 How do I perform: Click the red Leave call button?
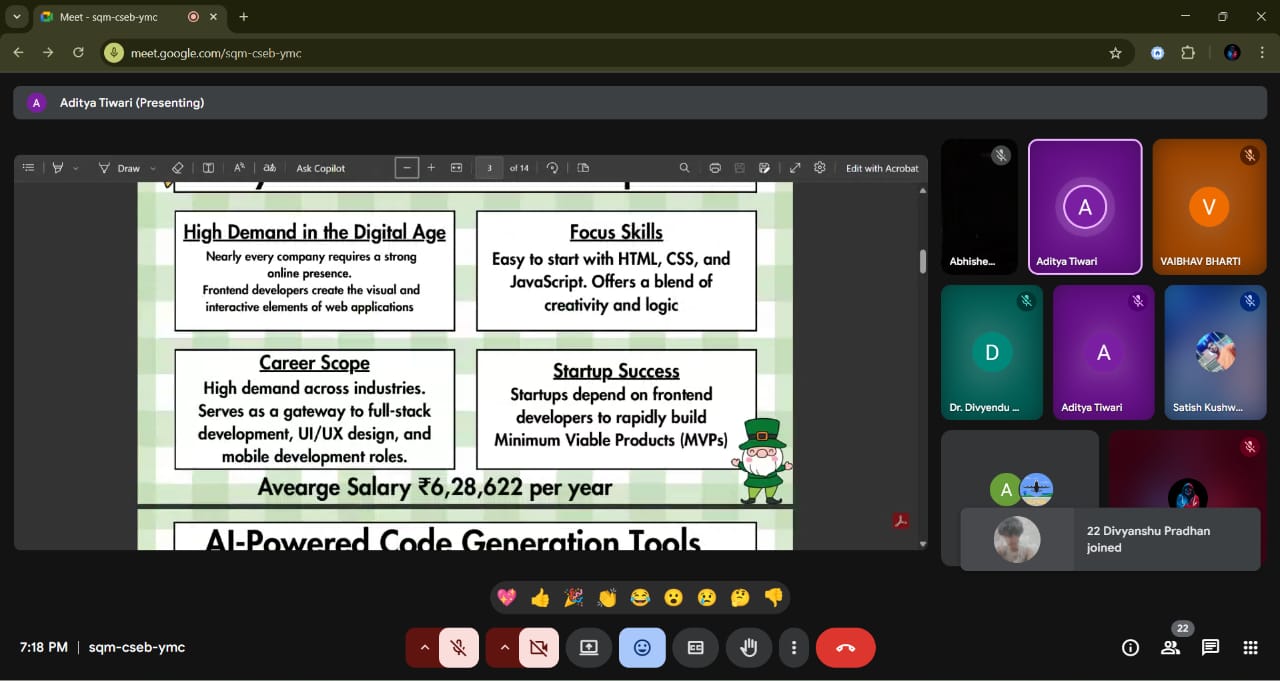point(845,648)
